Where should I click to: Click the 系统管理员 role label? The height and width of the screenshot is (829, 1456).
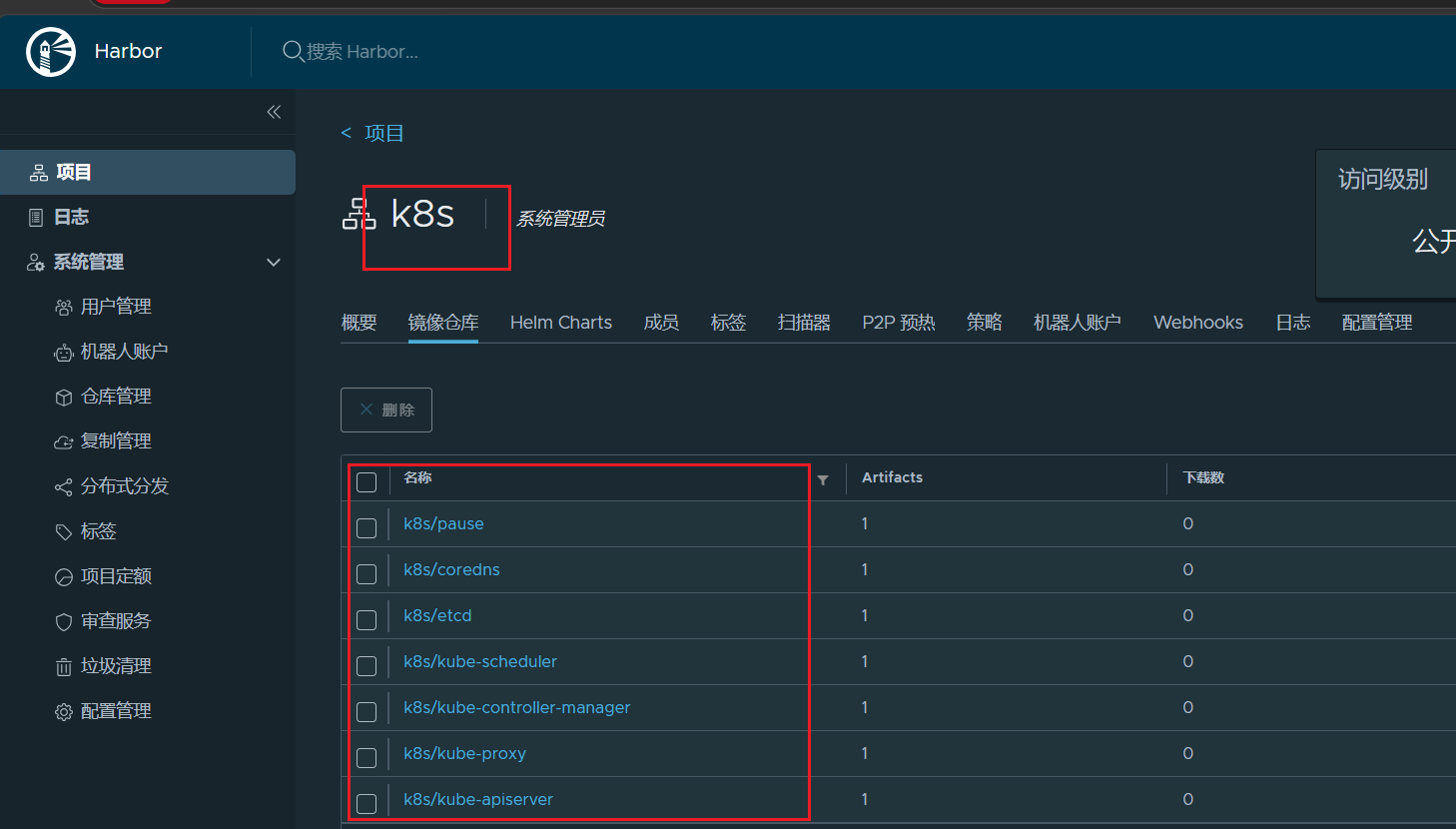pos(560,219)
